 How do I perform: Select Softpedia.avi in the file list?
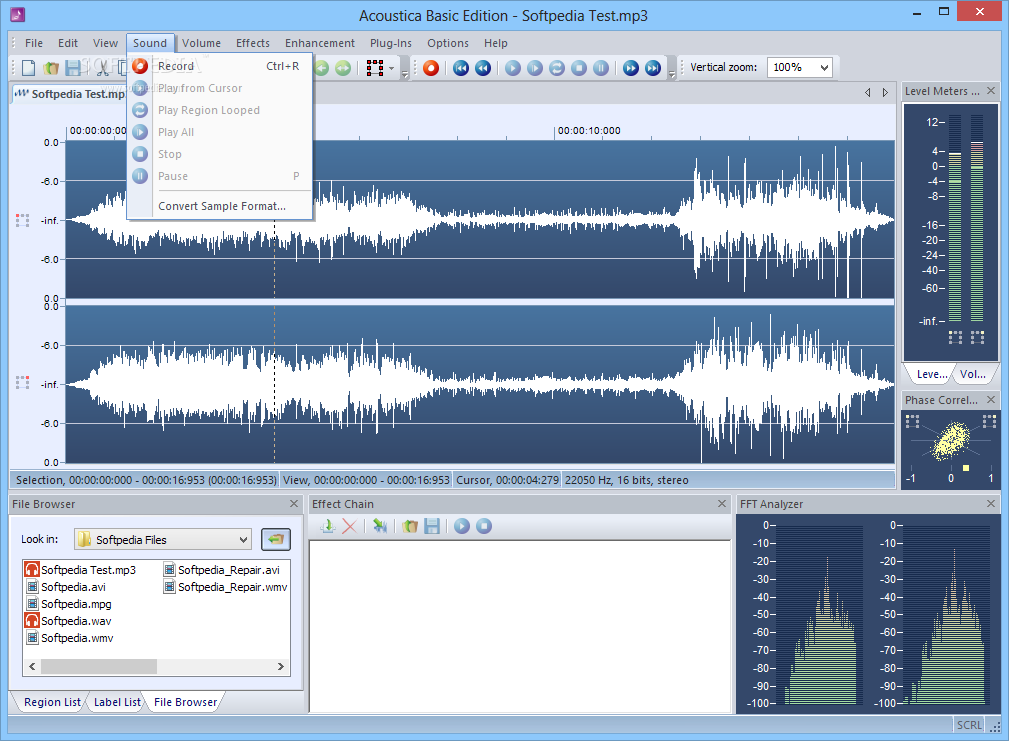coord(66,587)
